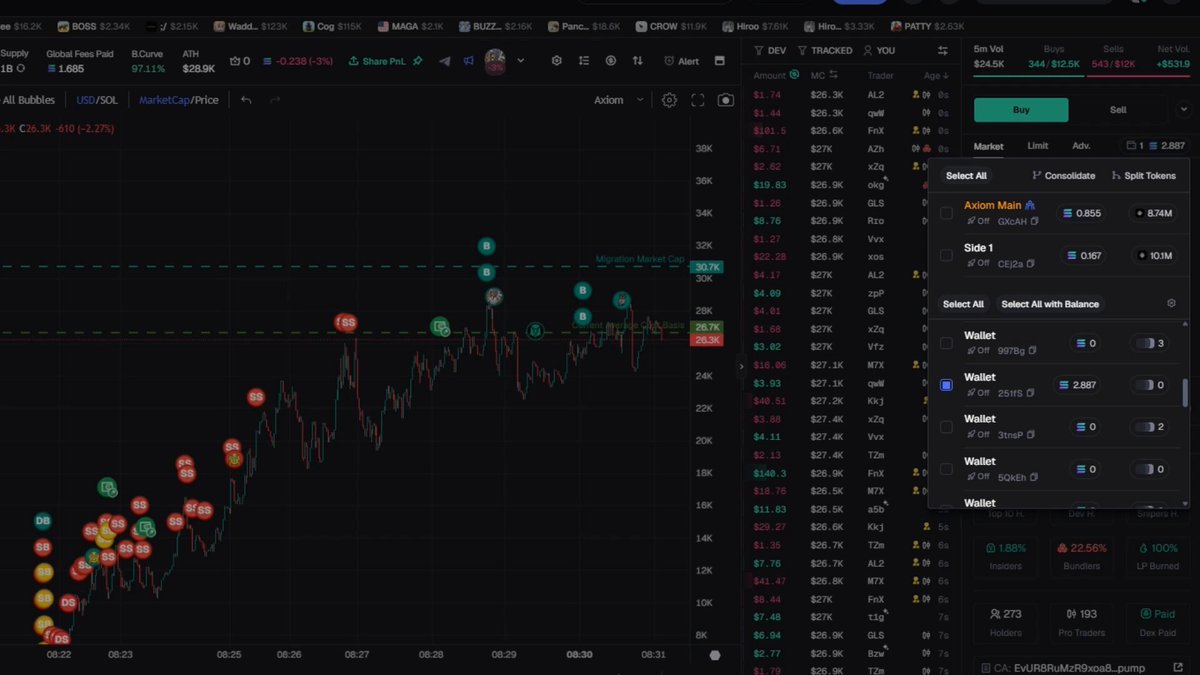Click the Sell button
Screen dimensions: 1200x675
pyautogui.click(x=1118, y=110)
